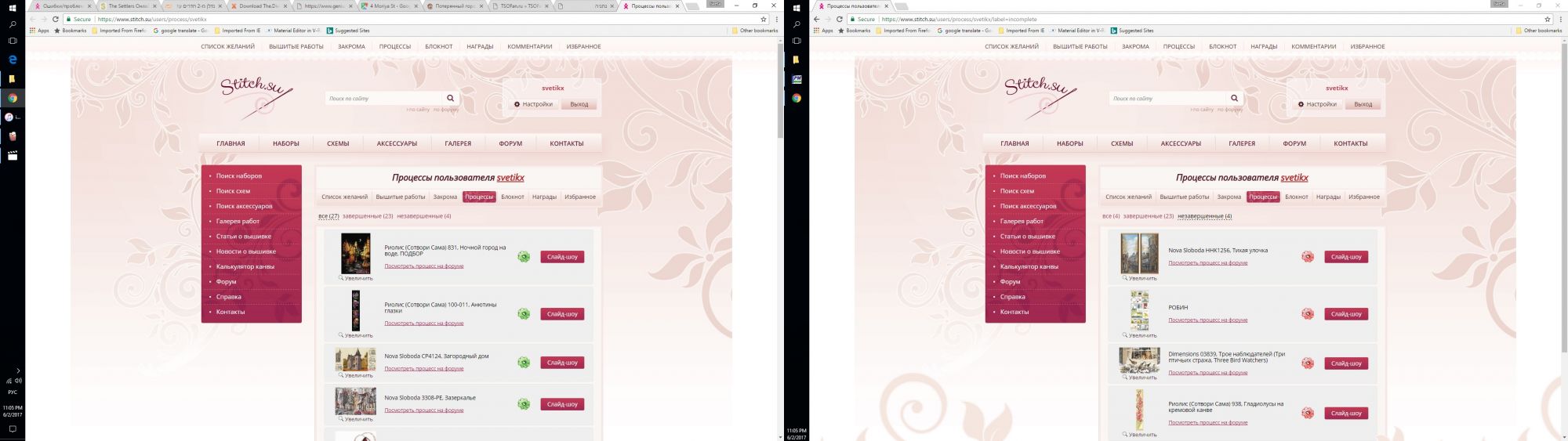
Task: Switch to The Settlers Online browser tab
Action: point(129,6)
